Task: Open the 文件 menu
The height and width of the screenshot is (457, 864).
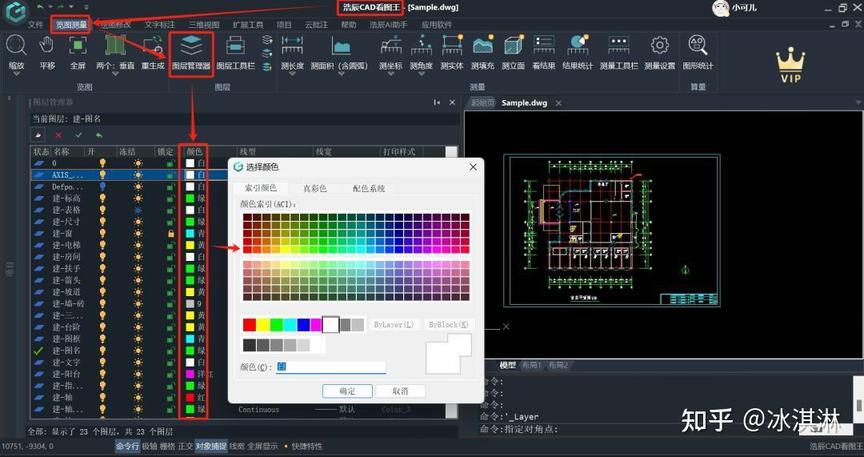Action: tap(35, 25)
